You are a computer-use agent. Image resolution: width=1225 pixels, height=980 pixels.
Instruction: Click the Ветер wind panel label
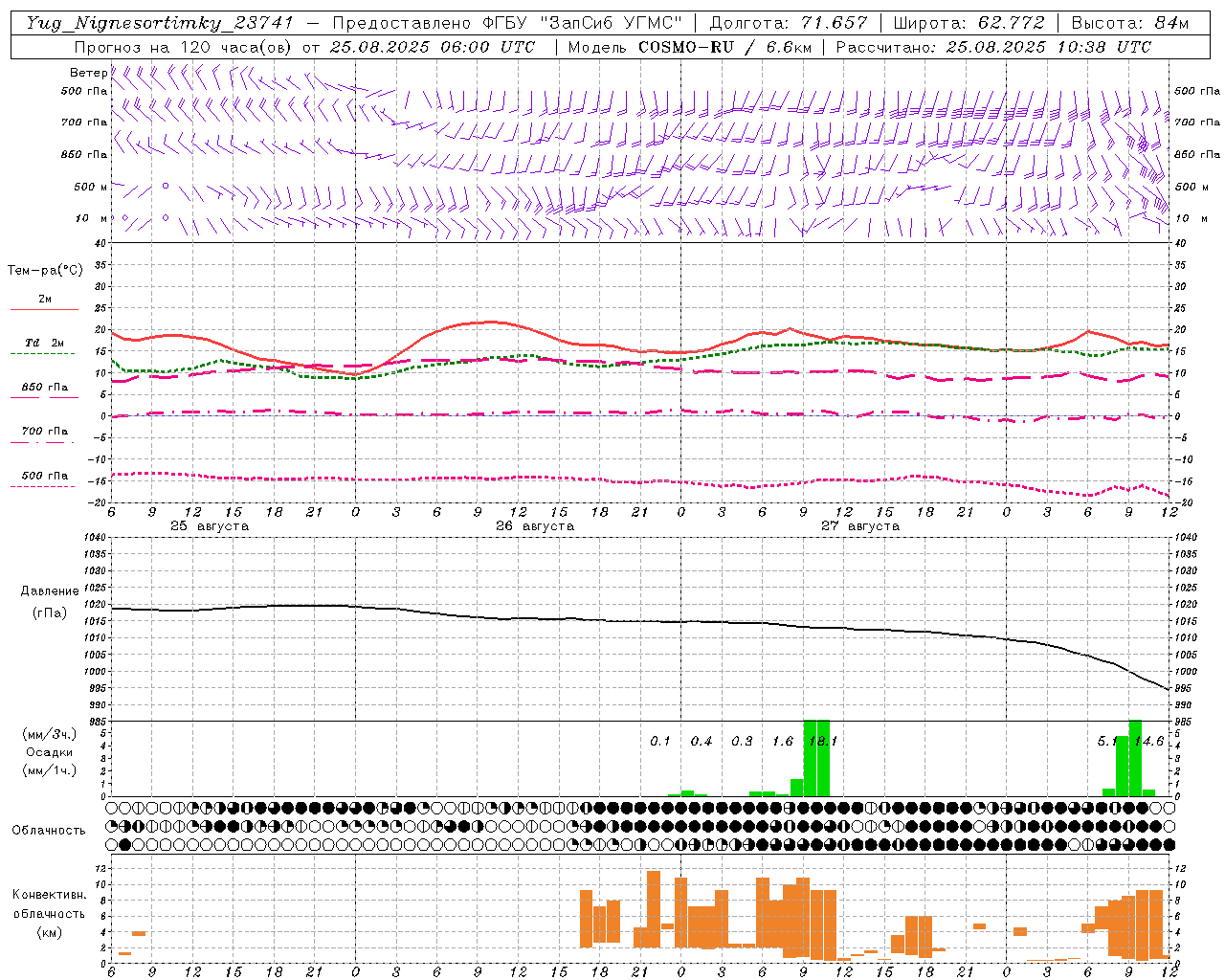tap(89, 73)
